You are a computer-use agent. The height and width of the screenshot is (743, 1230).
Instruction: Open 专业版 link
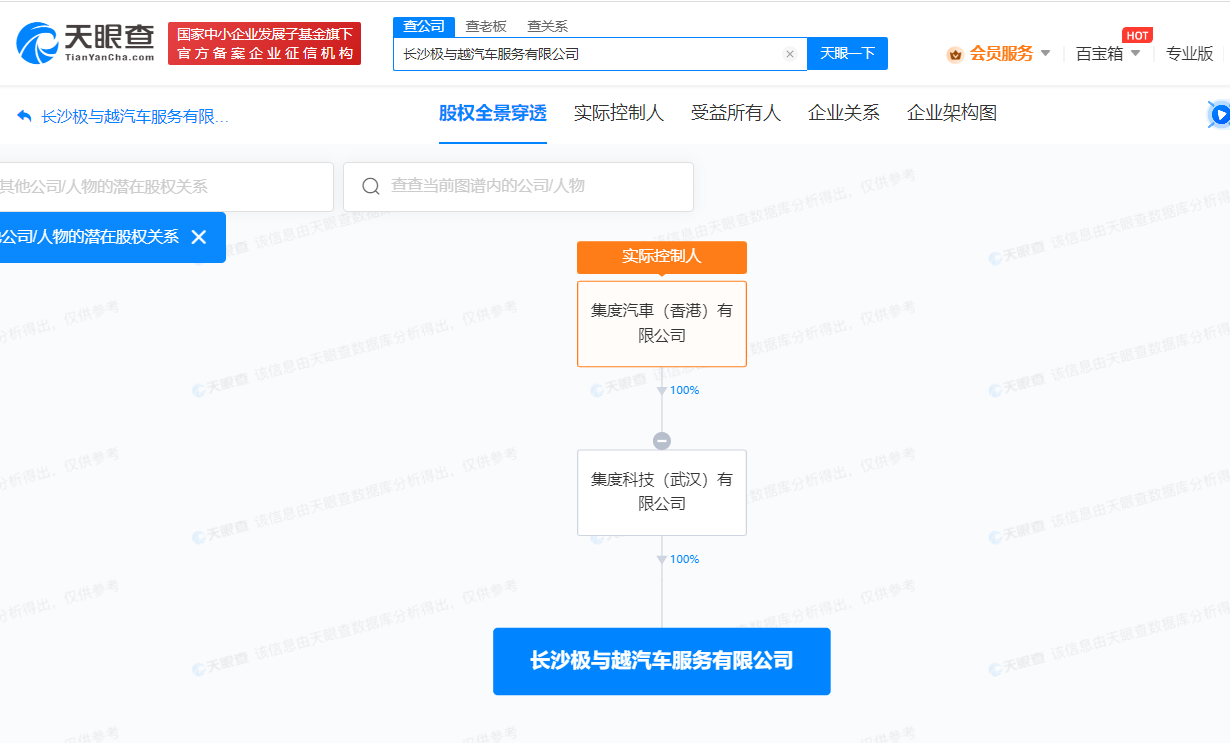(x=1190, y=54)
